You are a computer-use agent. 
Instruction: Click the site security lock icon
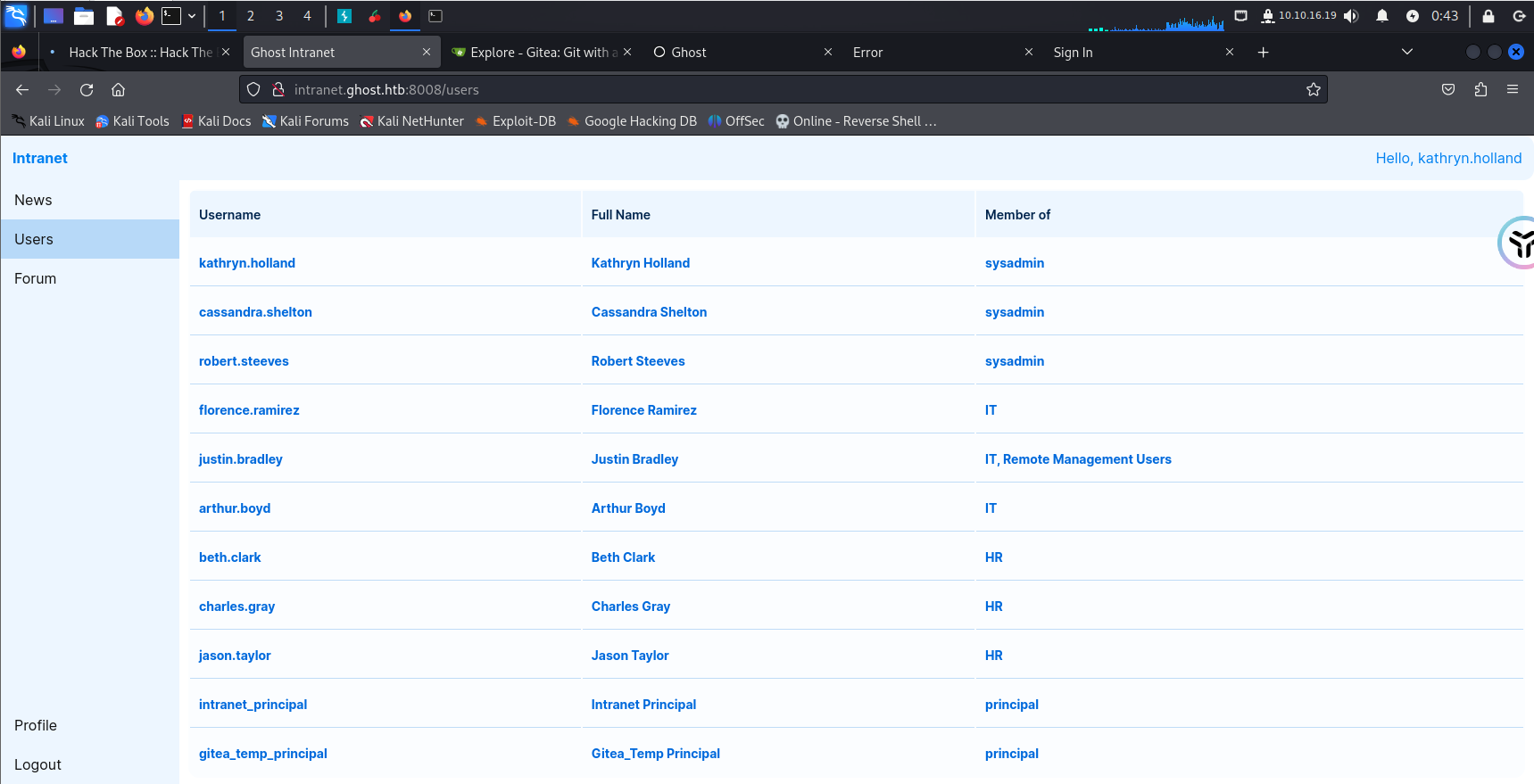click(278, 89)
